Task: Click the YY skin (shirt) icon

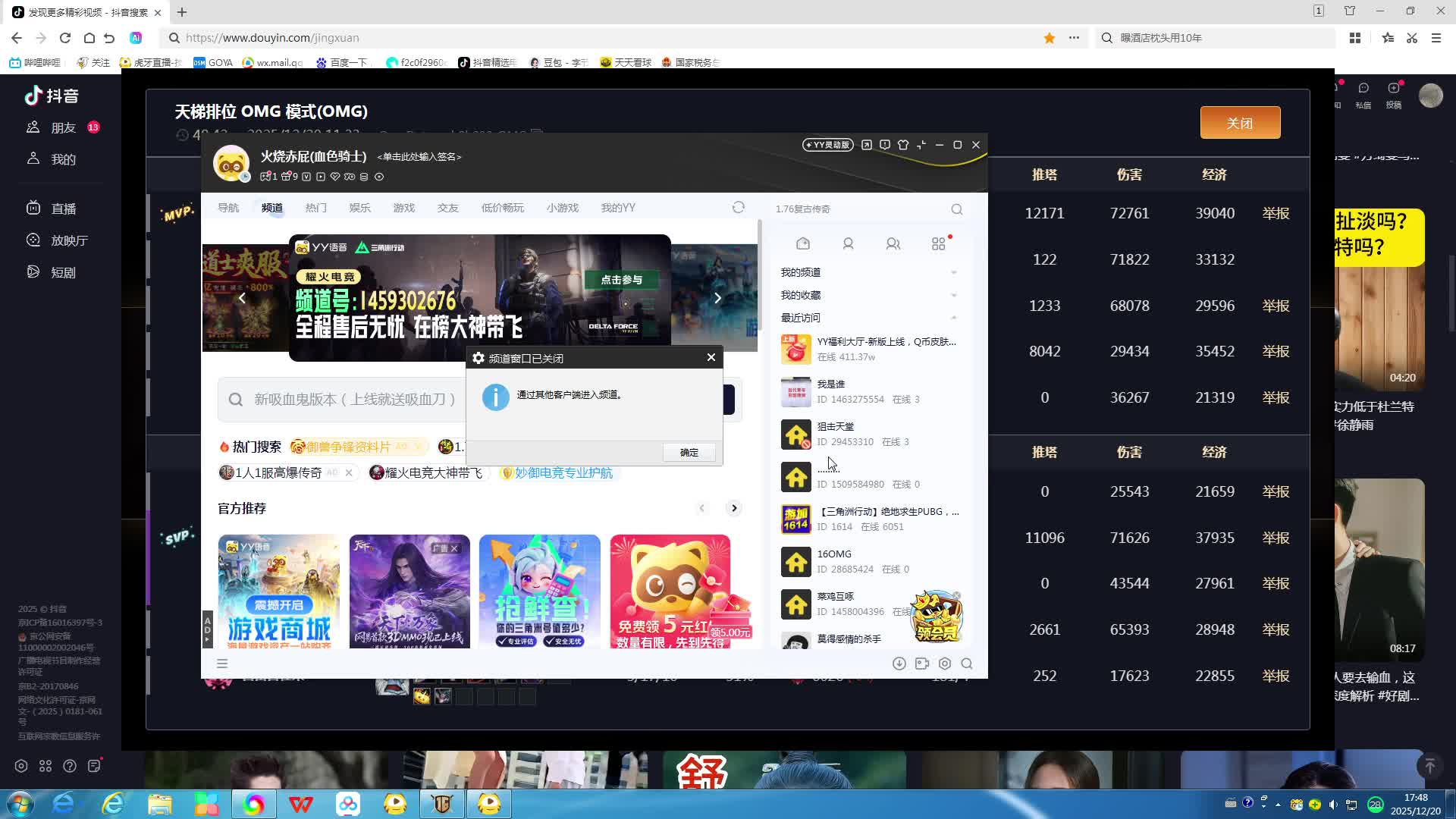Action: point(902,145)
